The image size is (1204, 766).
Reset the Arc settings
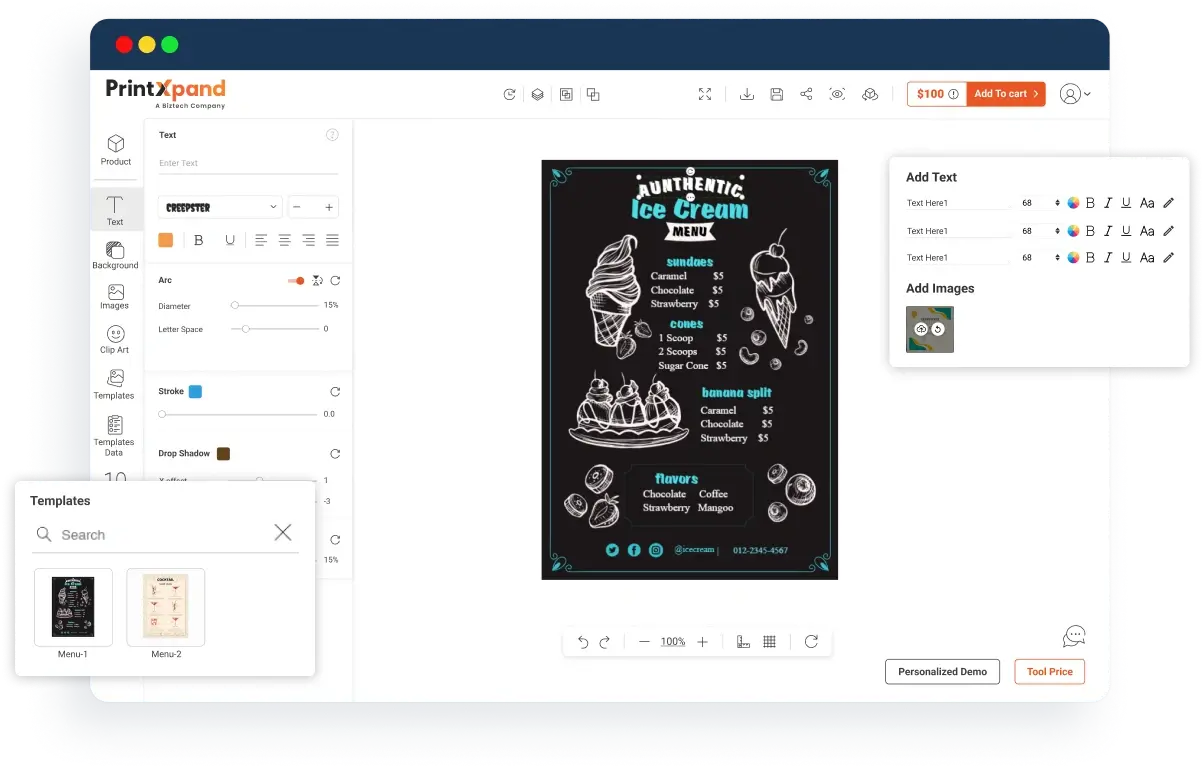[x=335, y=281]
